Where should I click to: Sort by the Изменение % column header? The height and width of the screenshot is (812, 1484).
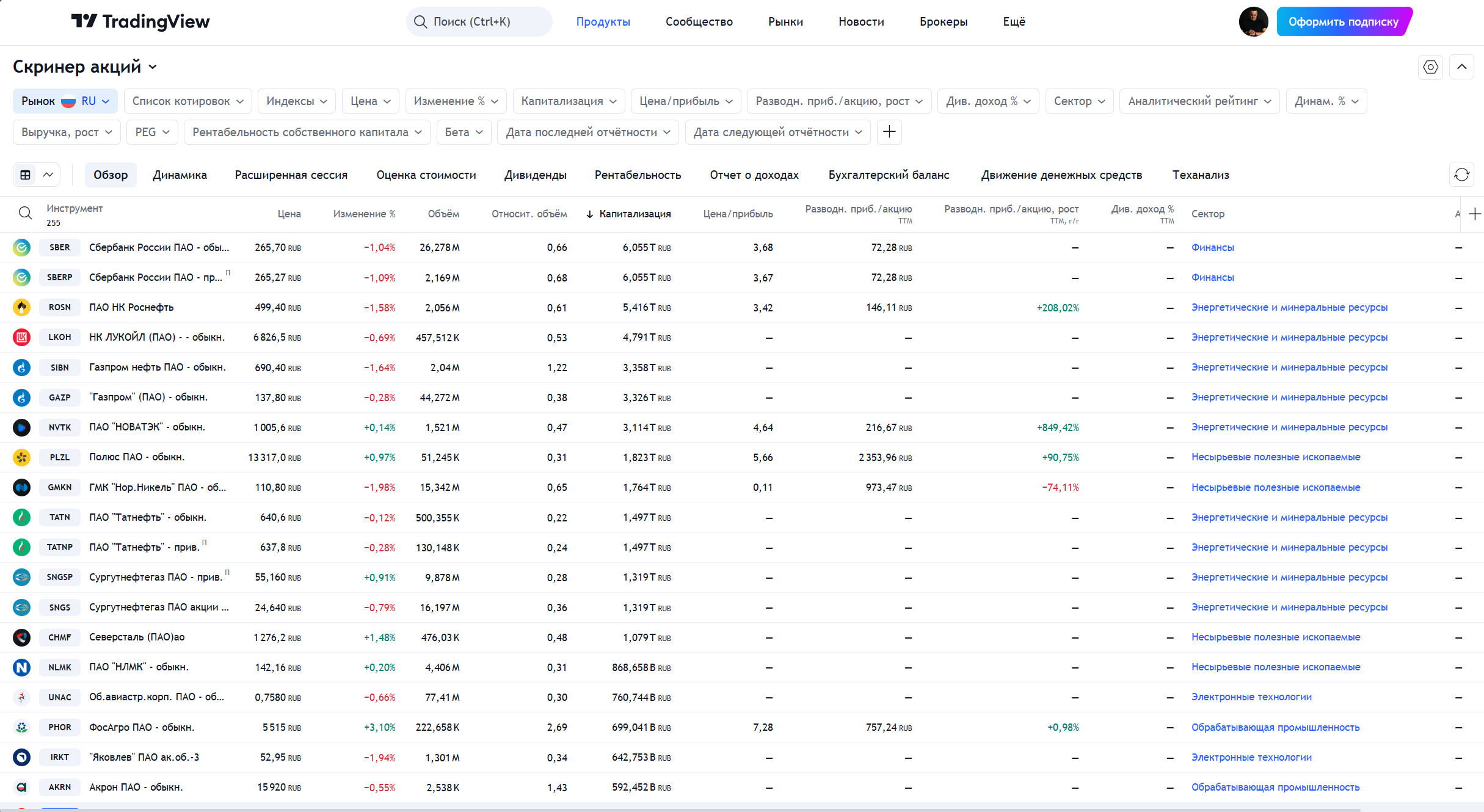(x=364, y=214)
